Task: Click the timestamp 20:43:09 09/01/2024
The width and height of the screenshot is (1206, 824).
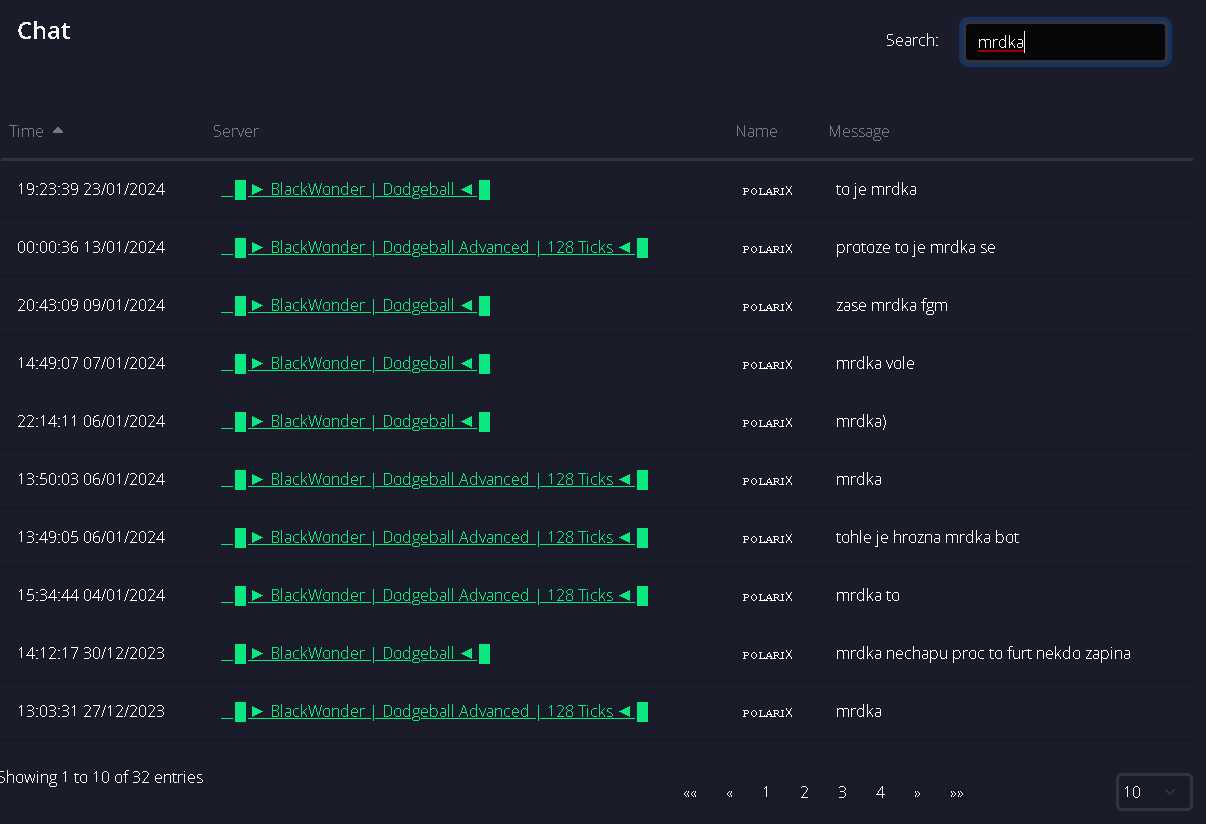Action: (x=91, y=305)
